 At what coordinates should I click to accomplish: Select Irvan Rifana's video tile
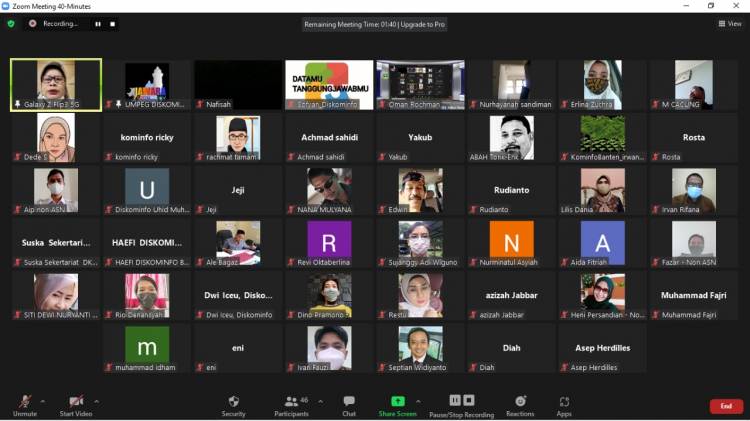pos(694,190)
